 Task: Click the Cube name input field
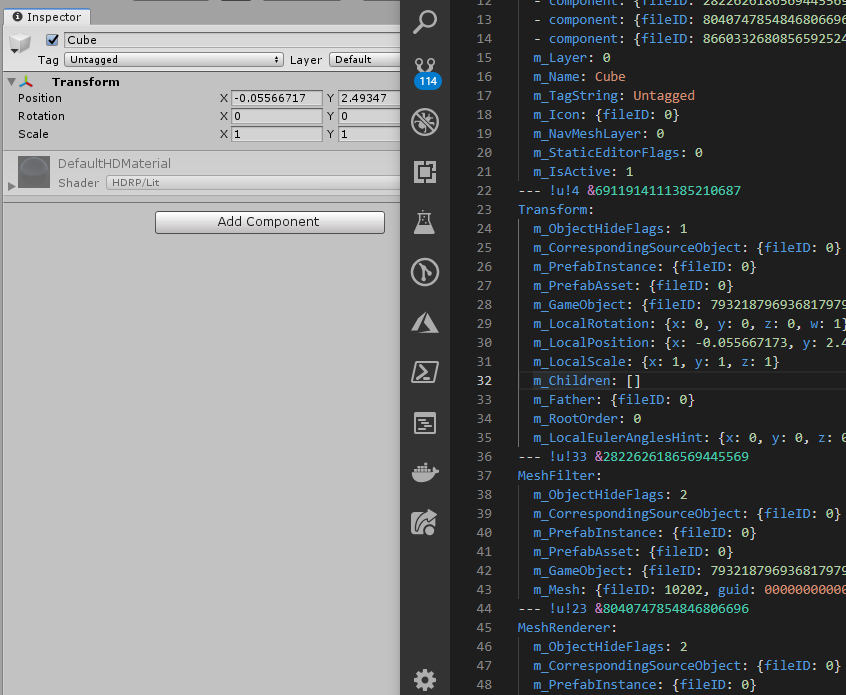tap(232, 40)
